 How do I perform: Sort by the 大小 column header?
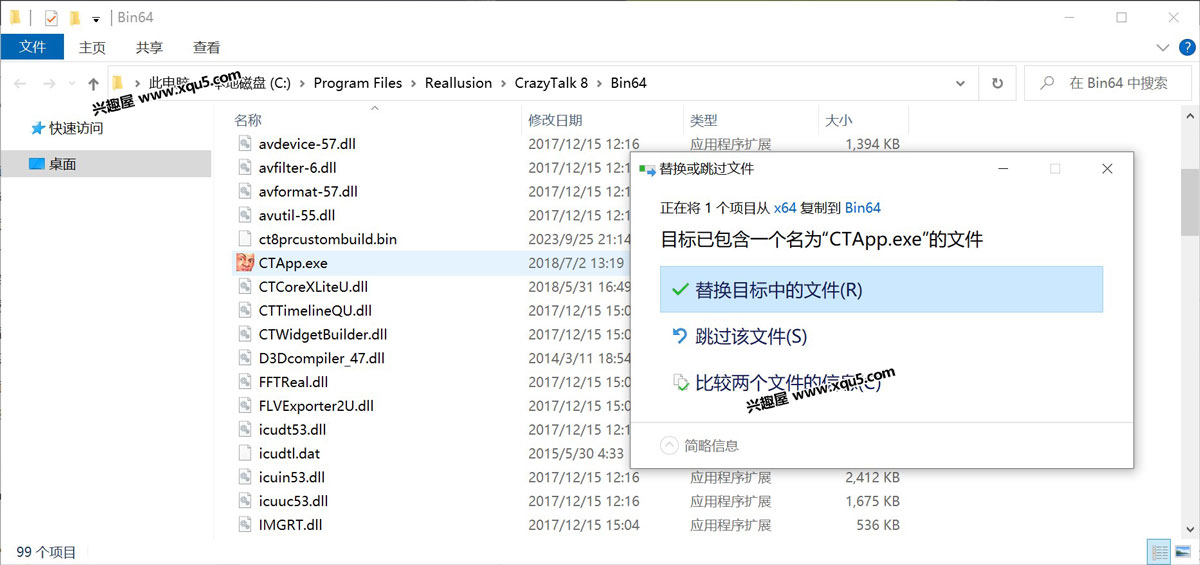tap(838, 120)
